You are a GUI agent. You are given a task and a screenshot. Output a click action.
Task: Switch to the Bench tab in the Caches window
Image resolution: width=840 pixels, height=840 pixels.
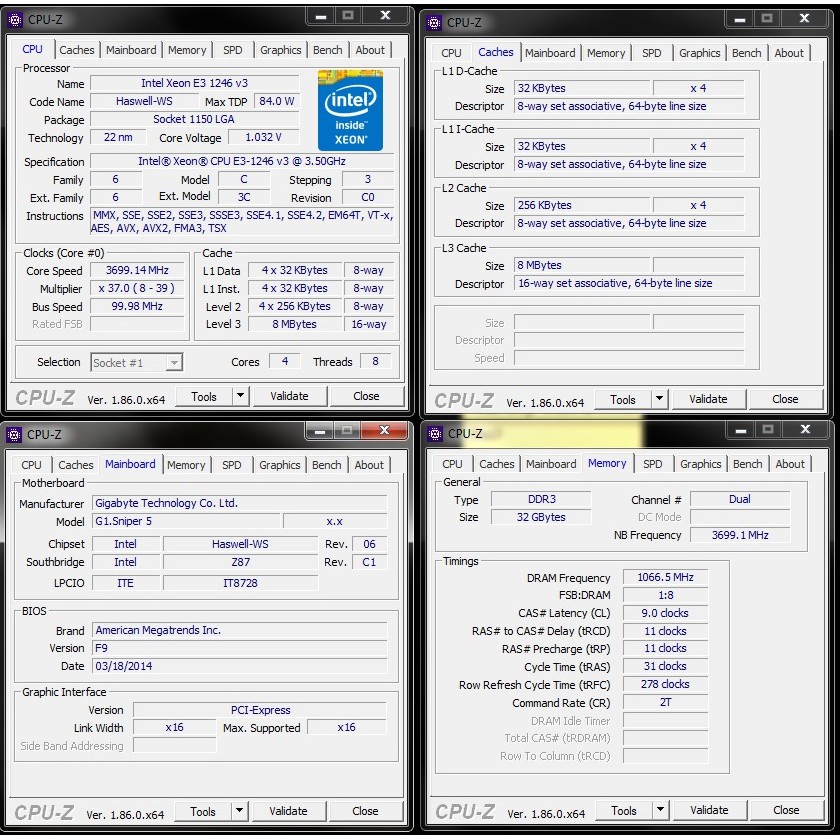pos(747,52)
